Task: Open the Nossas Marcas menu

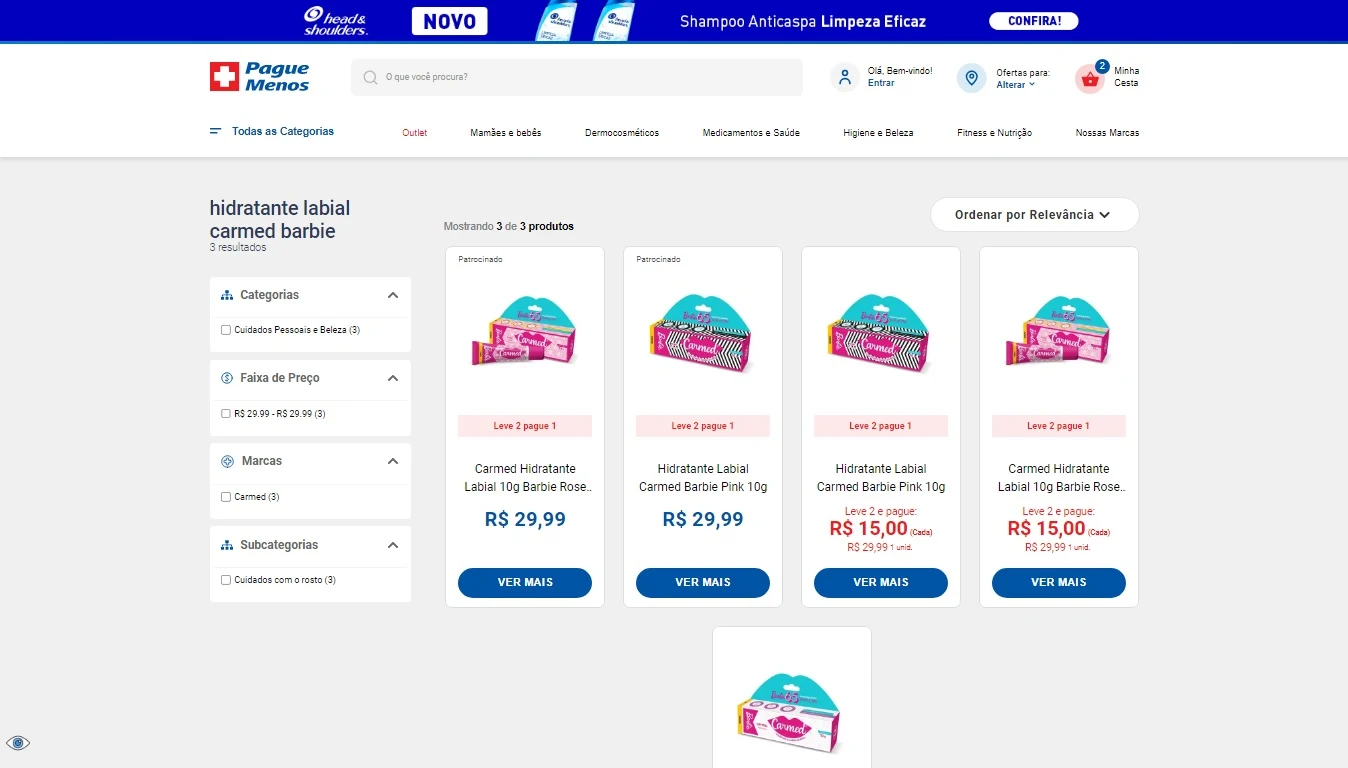Action: 1107,133
